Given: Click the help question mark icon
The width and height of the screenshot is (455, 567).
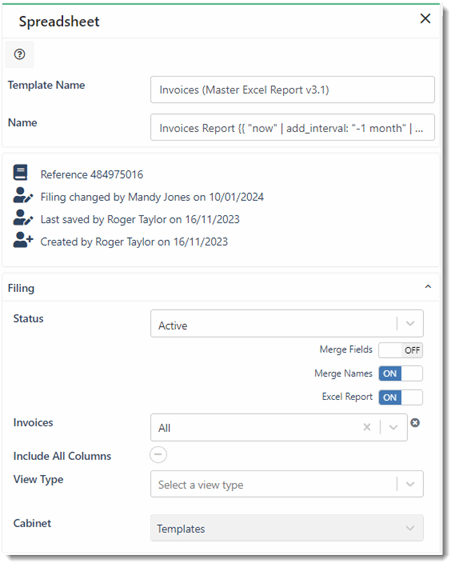Looking at the screenshot, I should coord(20,55).
